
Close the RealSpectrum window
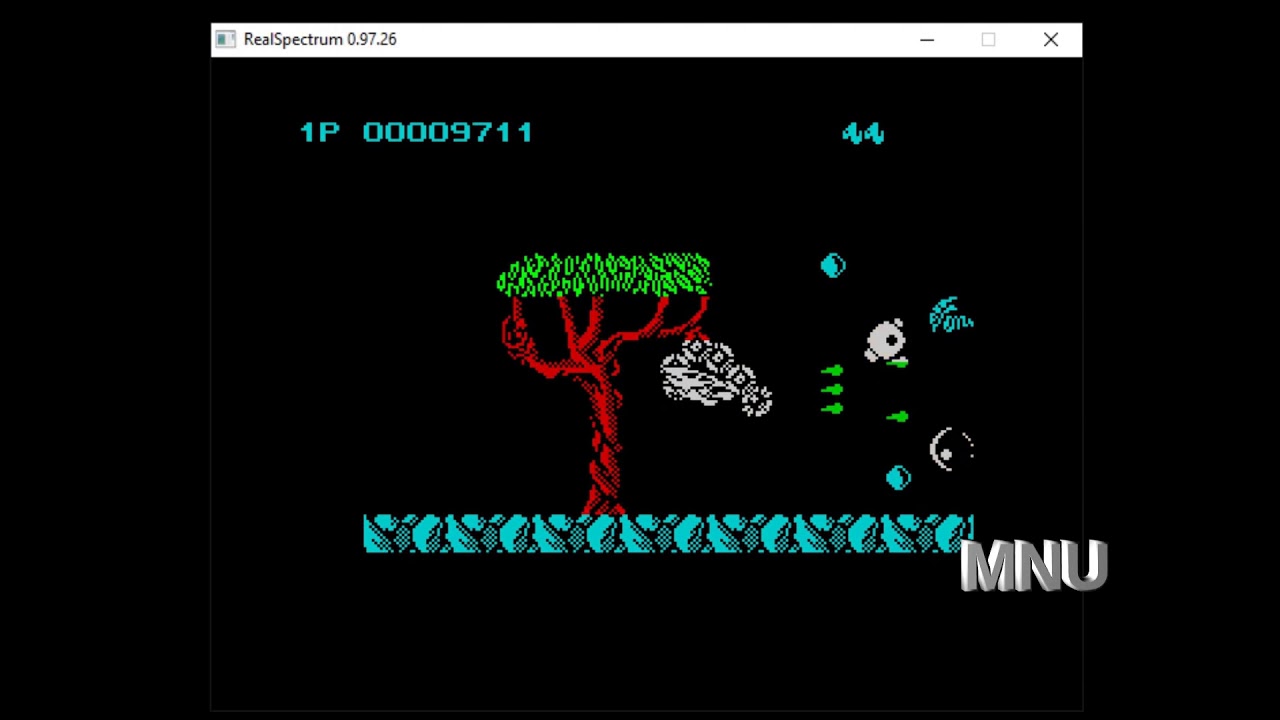(x=1050, y=40)
